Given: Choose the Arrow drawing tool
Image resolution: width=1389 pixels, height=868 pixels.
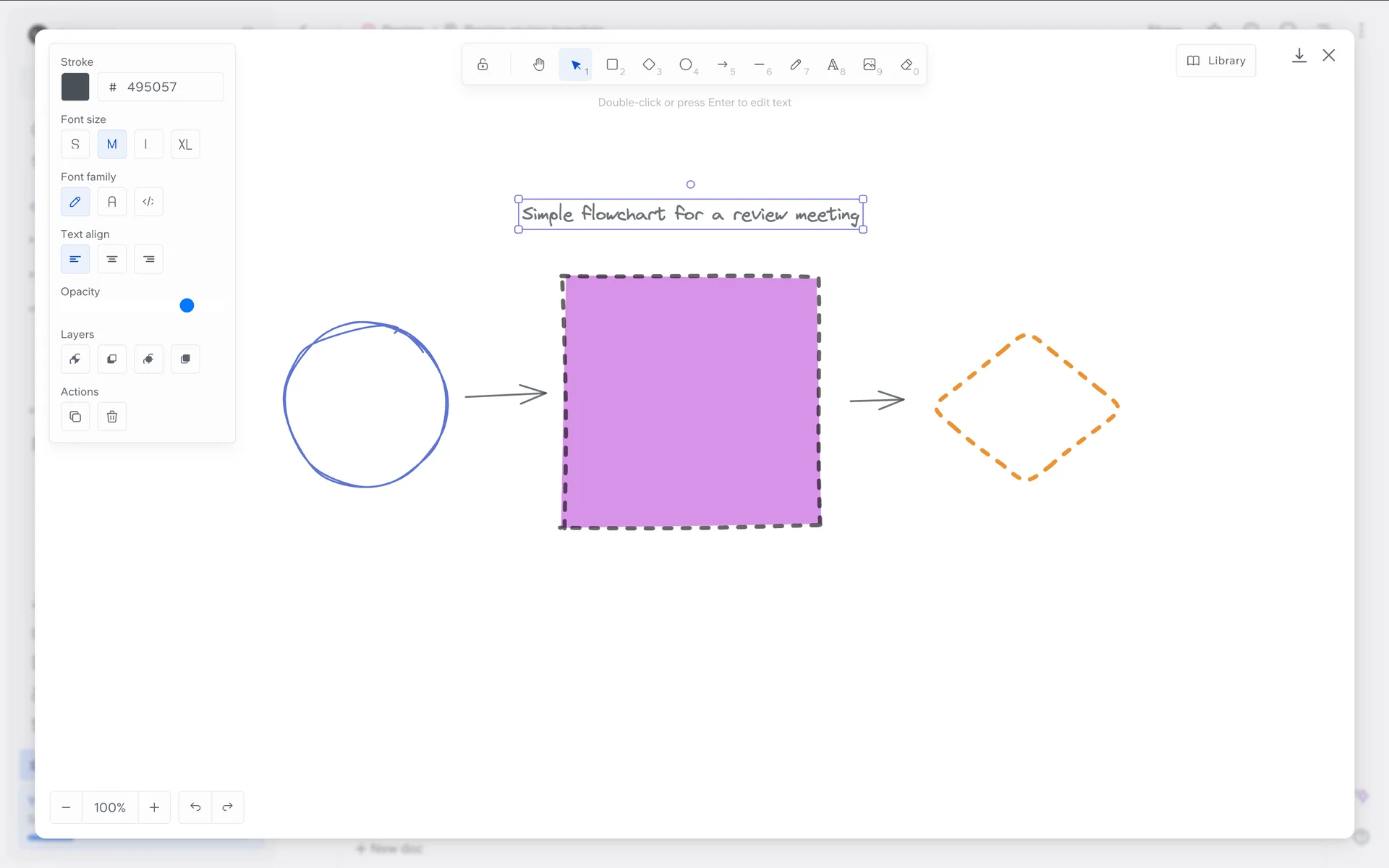Looking at the screenshot, I should coord(722,64).
